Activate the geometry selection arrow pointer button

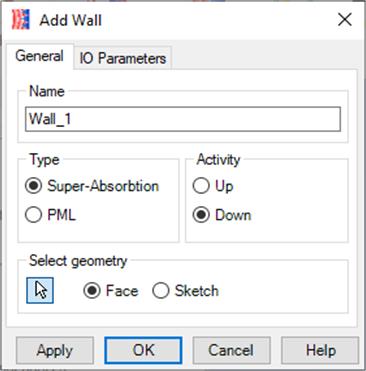40,290
